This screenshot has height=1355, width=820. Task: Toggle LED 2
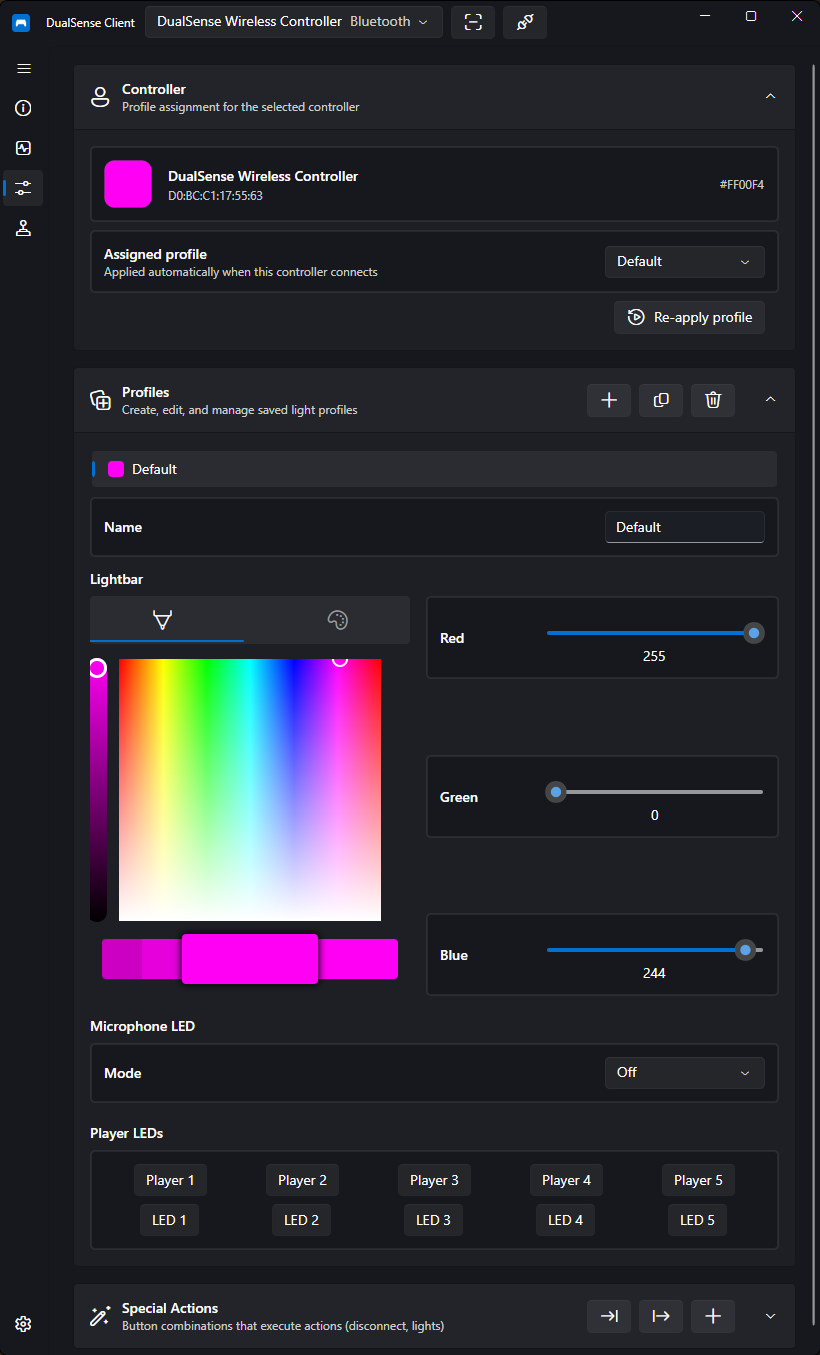[x=301, y=1220]
